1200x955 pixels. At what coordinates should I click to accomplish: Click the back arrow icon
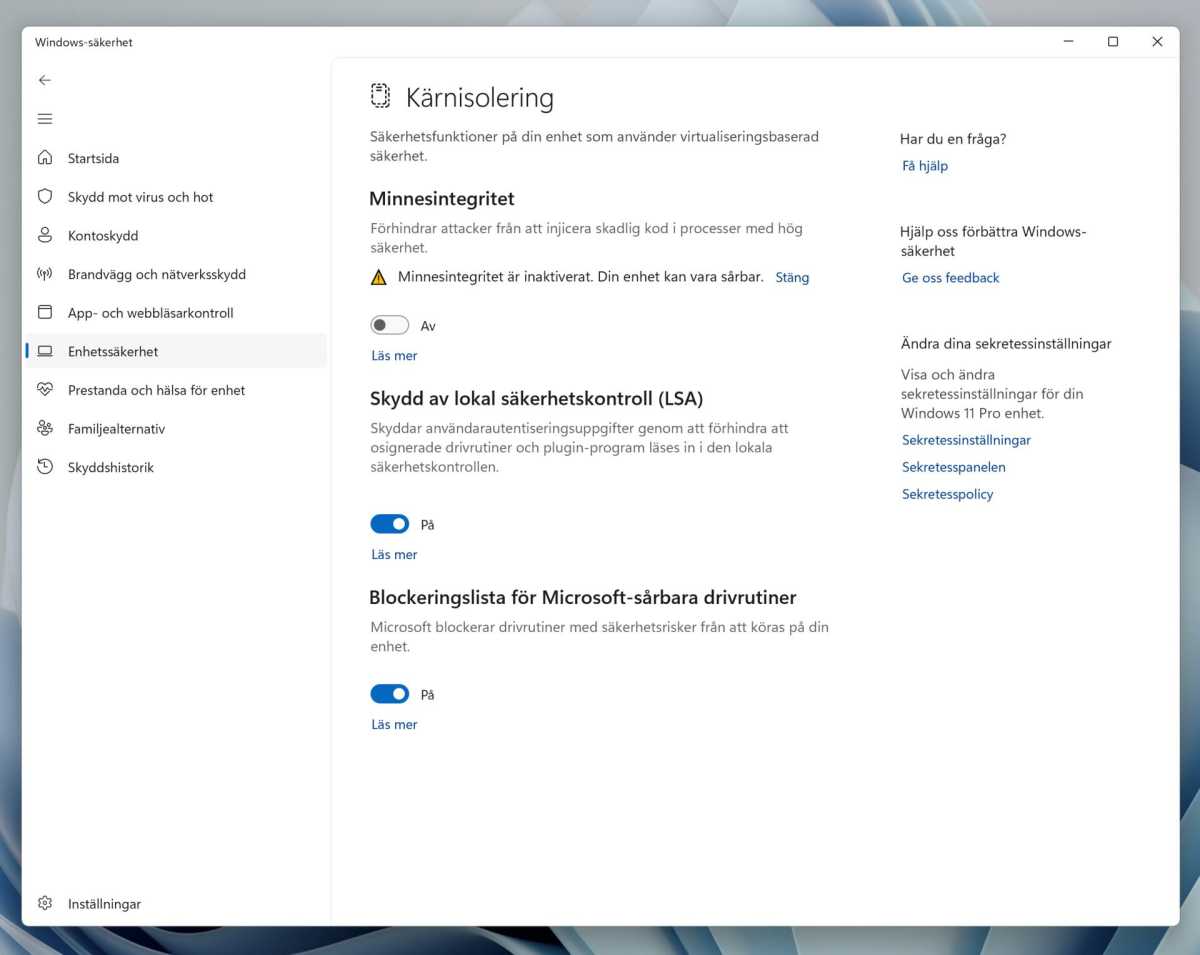pyautogui.click(x=44, y=80)
